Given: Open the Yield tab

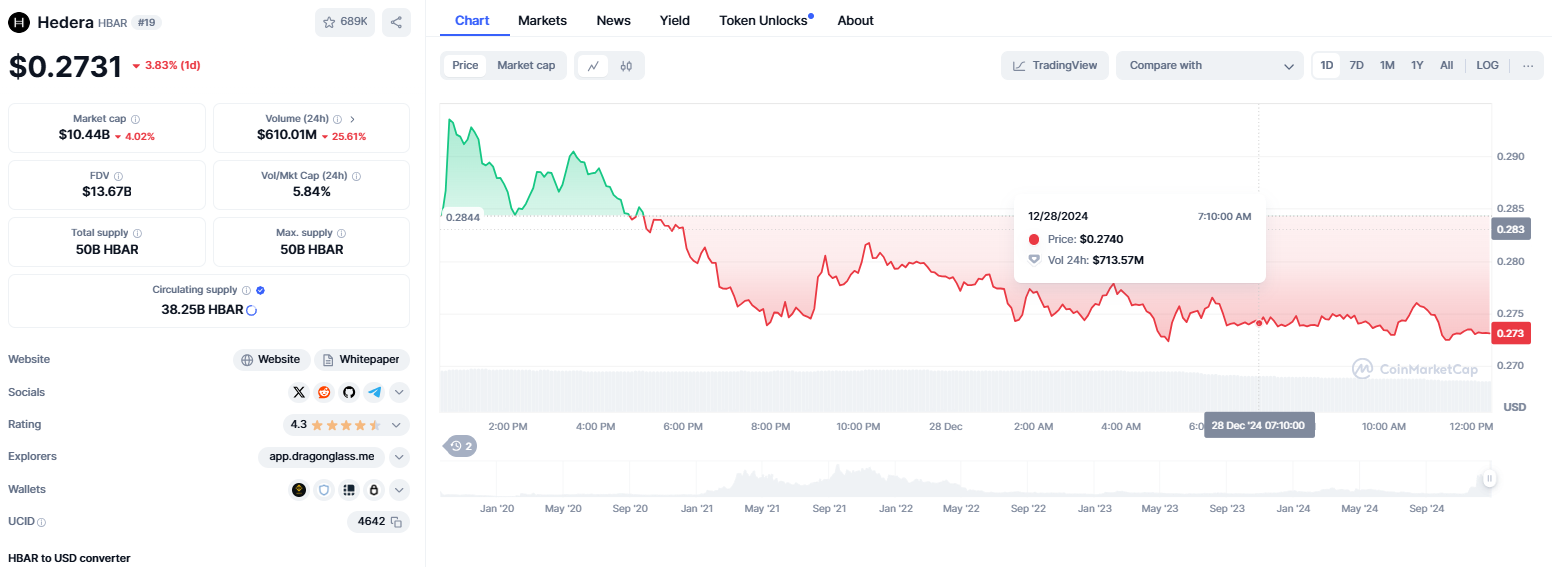Looking at the screenshot, I should pyautogui.click(x=675, y=20).
